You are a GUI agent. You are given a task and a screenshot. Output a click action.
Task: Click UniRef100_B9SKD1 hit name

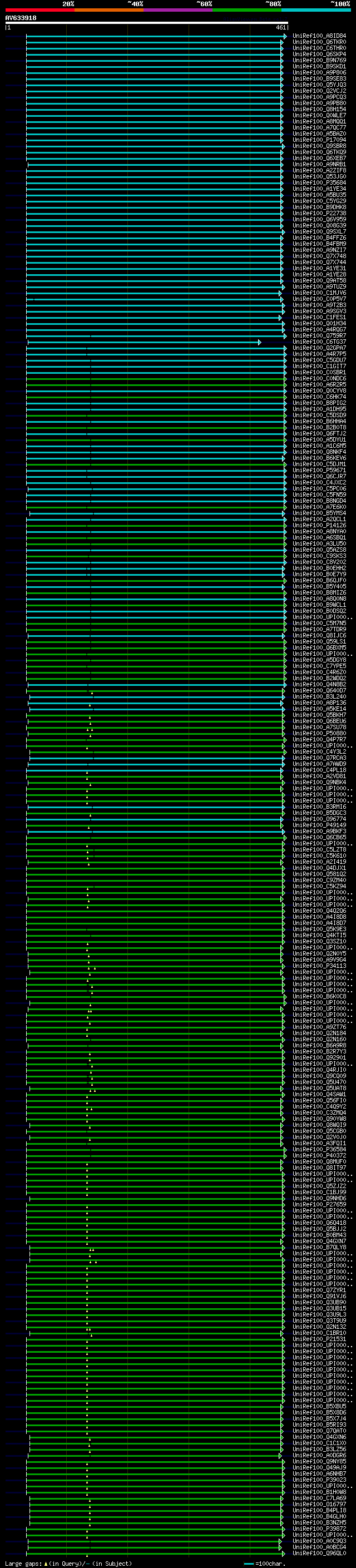coord(319,66)
